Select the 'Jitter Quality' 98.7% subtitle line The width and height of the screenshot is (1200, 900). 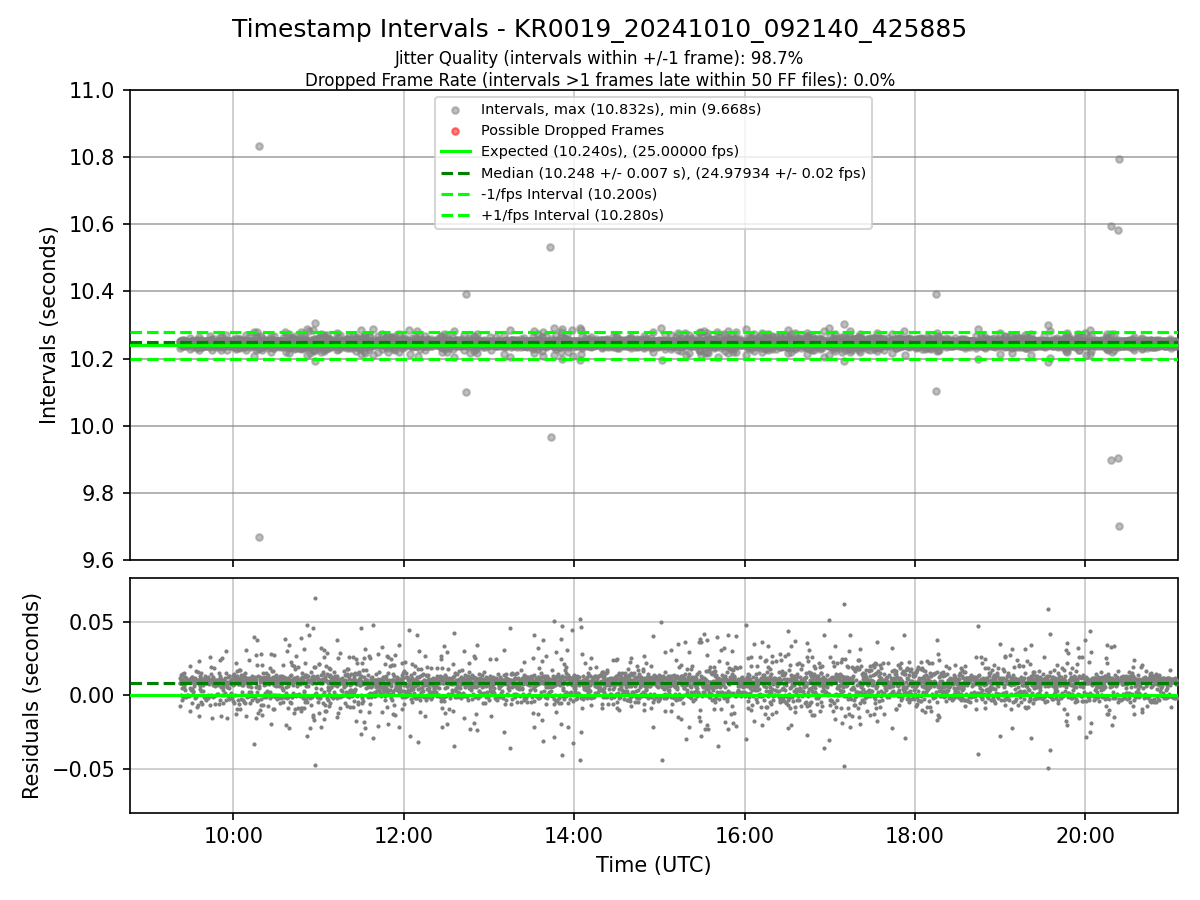[599, 58]
